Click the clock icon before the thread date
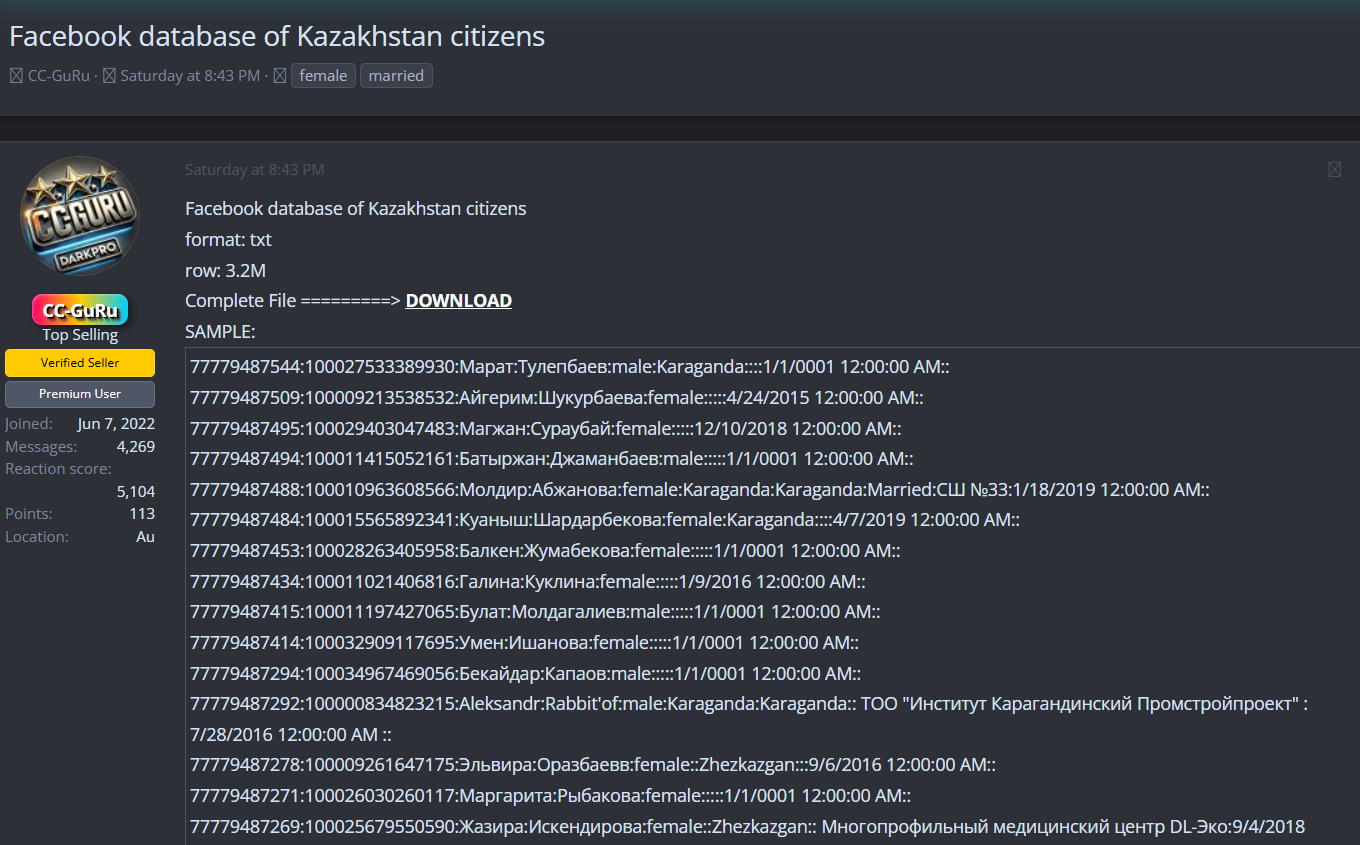This screenshot has width=1360, height=845. pyautogui.click(x=110, y=76)
